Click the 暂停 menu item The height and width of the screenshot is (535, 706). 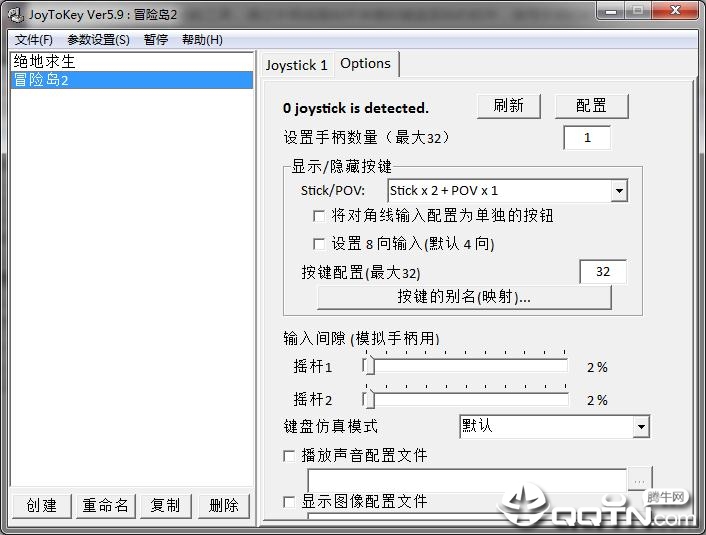tap(156, 40)
